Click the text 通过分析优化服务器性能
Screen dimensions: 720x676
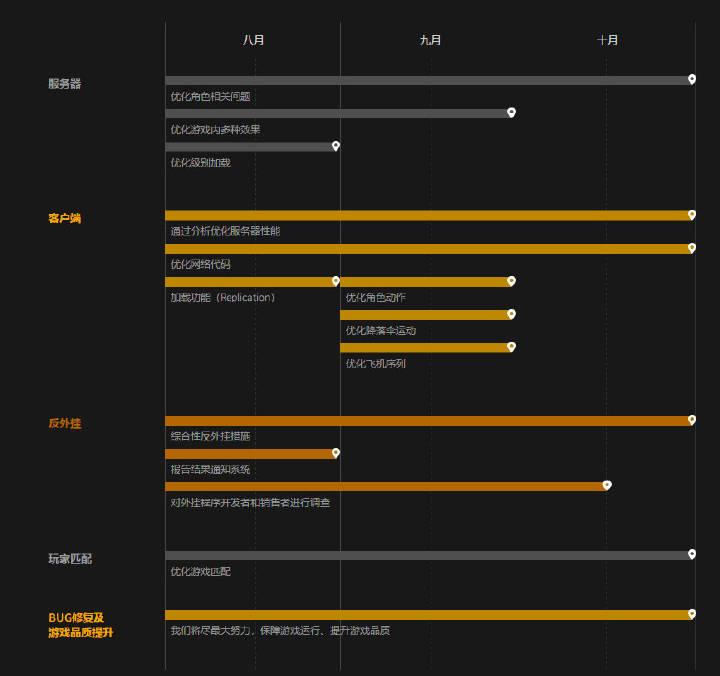point(225,231)
